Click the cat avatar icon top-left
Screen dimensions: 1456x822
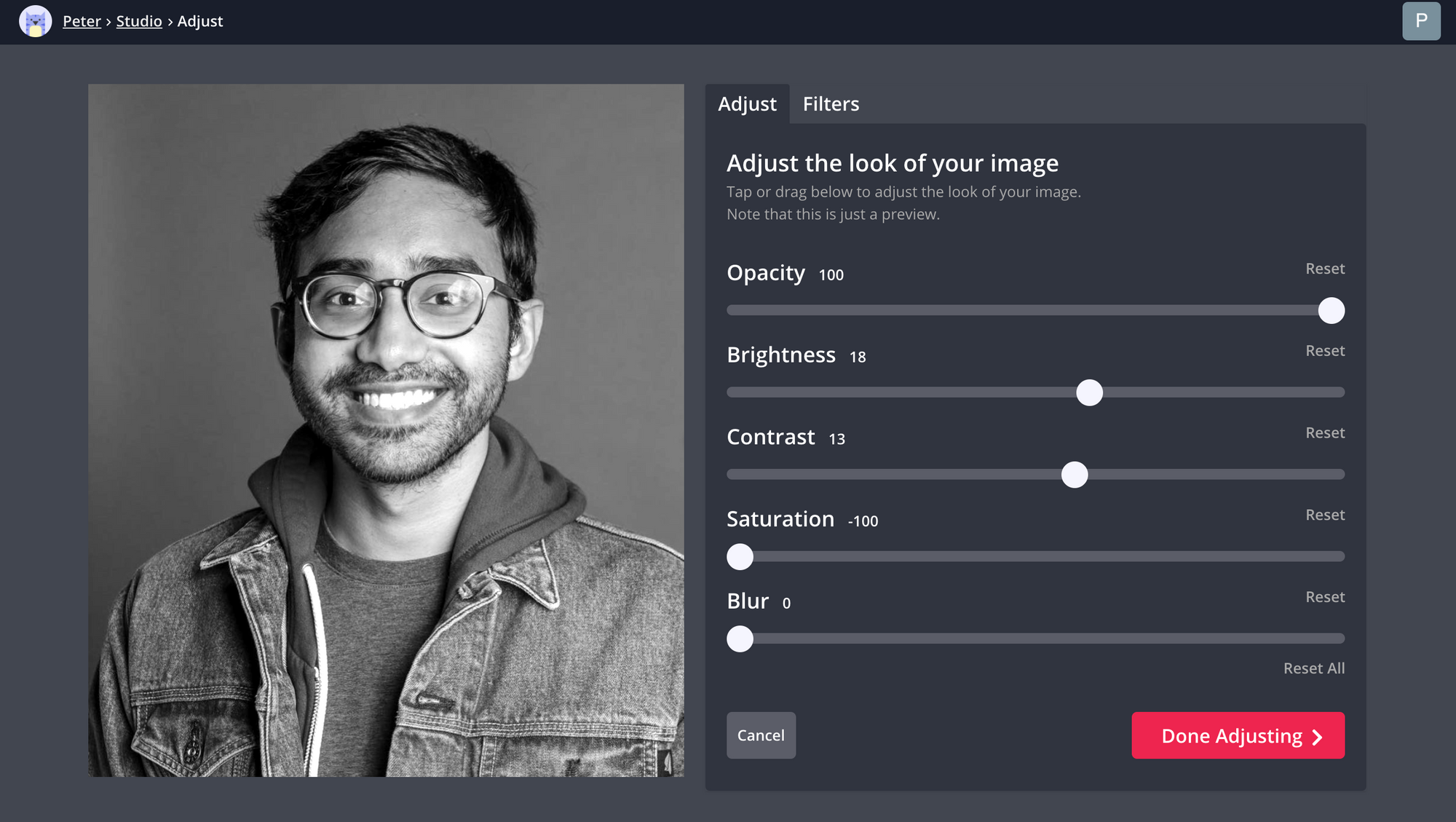click(x=36, y=21)
